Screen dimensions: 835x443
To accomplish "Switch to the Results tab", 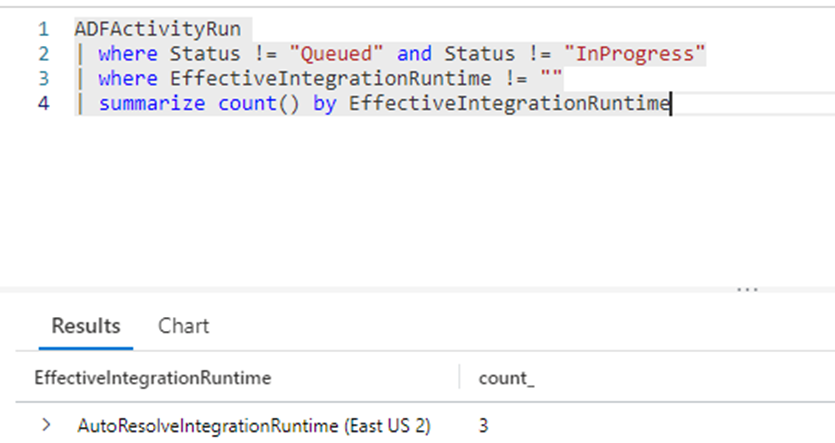I will point(86,326).
